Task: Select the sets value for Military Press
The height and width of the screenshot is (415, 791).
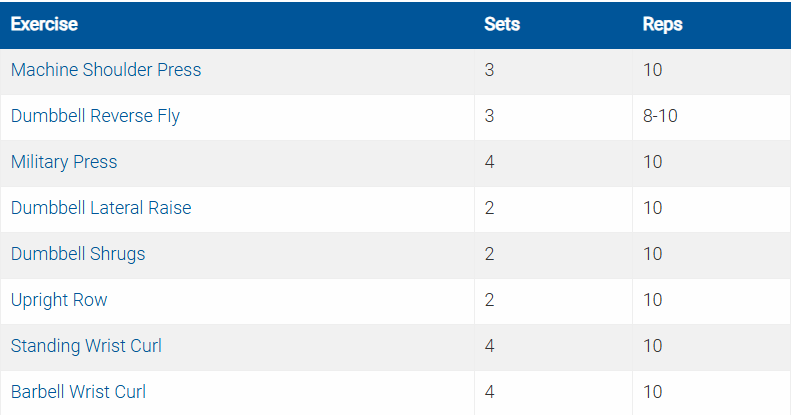Action: pyautogui.click(x=490, y=162)
